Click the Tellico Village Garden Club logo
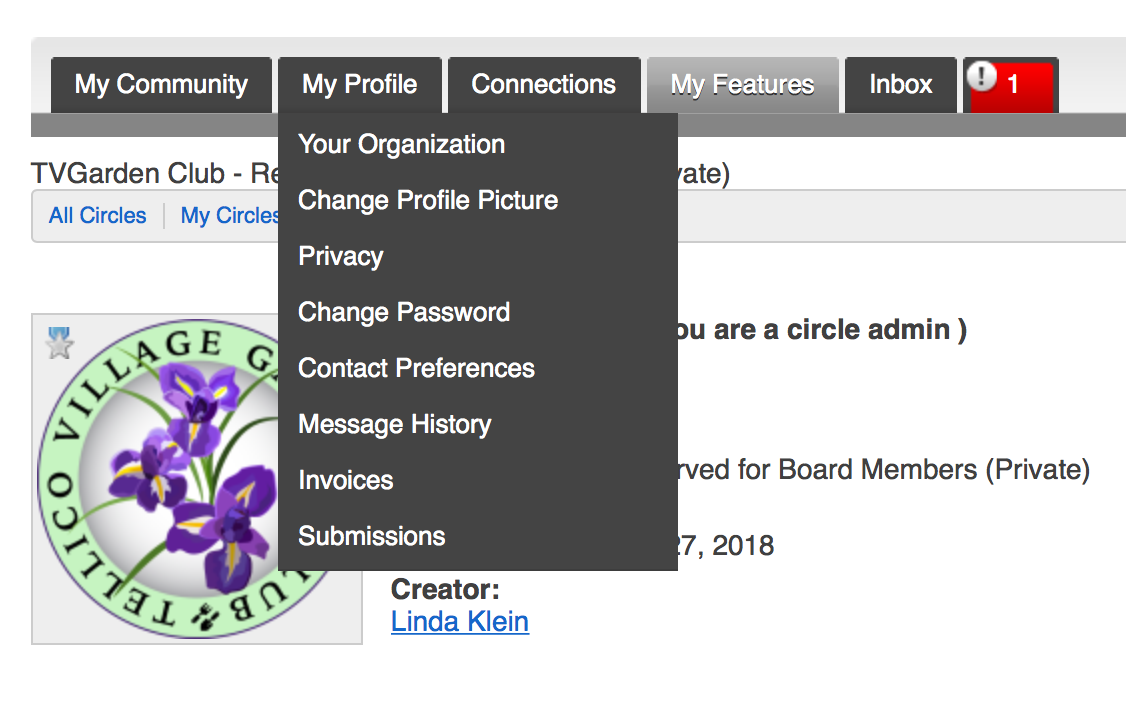The image size is (1126, 718). (158, 479)
